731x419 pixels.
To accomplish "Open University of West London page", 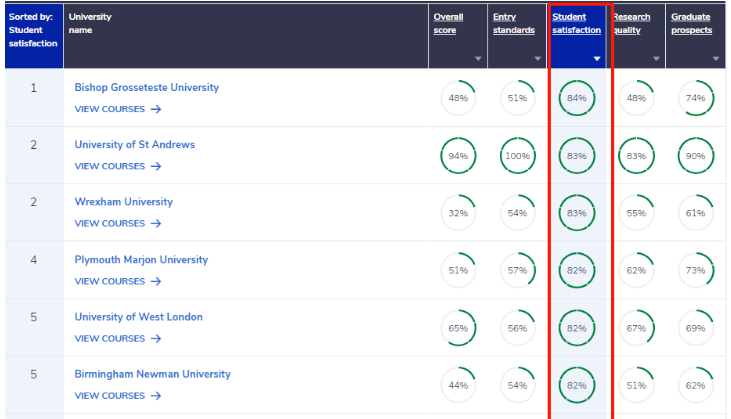I will pos(138,317).
